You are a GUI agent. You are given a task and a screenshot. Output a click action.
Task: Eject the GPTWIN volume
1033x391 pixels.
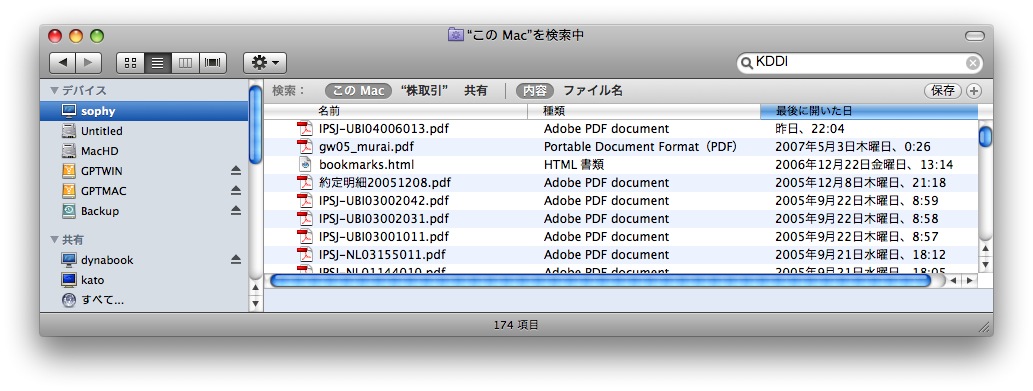(x=236, y=171)
